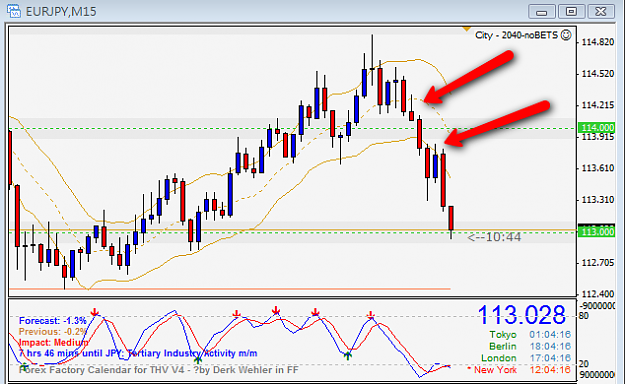Click the 114.820 price scale value
The height and width of the screenshot is (384, 625).
pos(597,42)
